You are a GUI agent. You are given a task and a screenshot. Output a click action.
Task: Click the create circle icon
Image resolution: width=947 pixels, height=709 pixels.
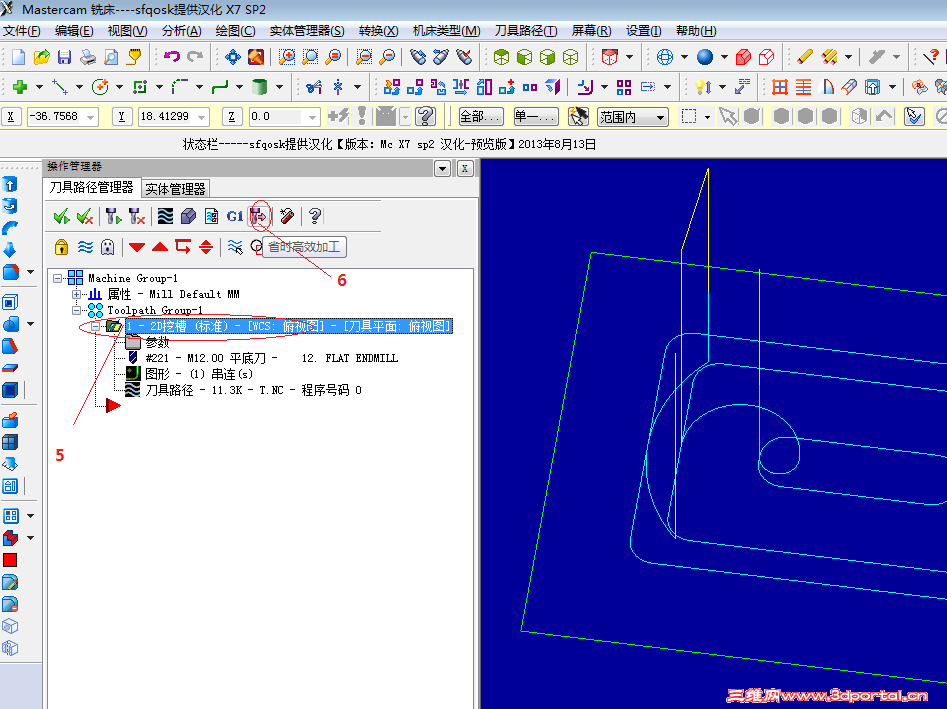[x=100, y=88]
